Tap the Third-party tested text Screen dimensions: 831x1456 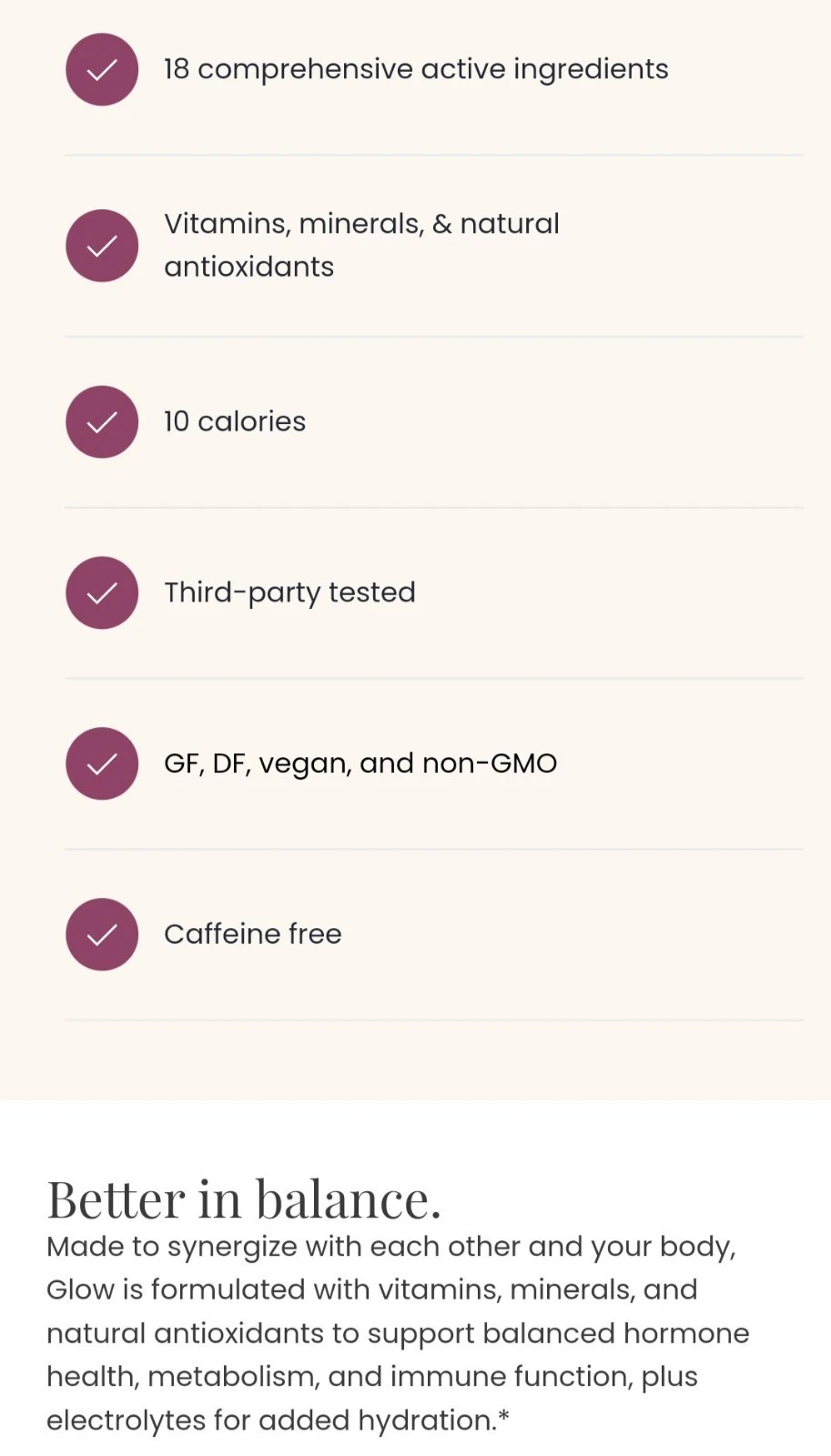coord(289,592)
